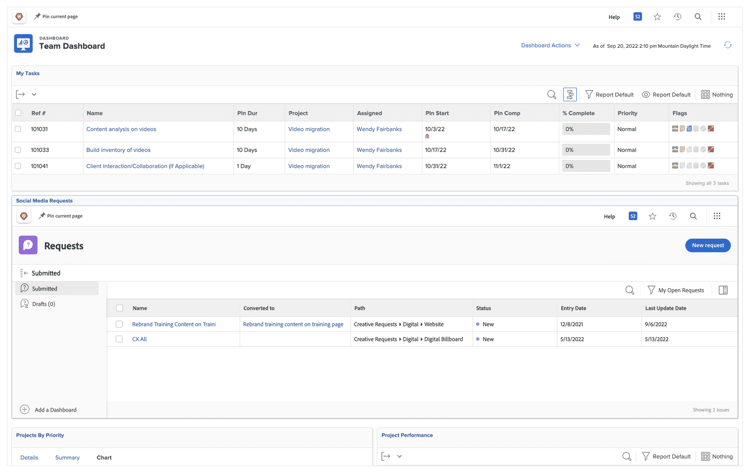
Task: Open the main menu grid icon
Action: pyautogui.click(x=721, y=17)
